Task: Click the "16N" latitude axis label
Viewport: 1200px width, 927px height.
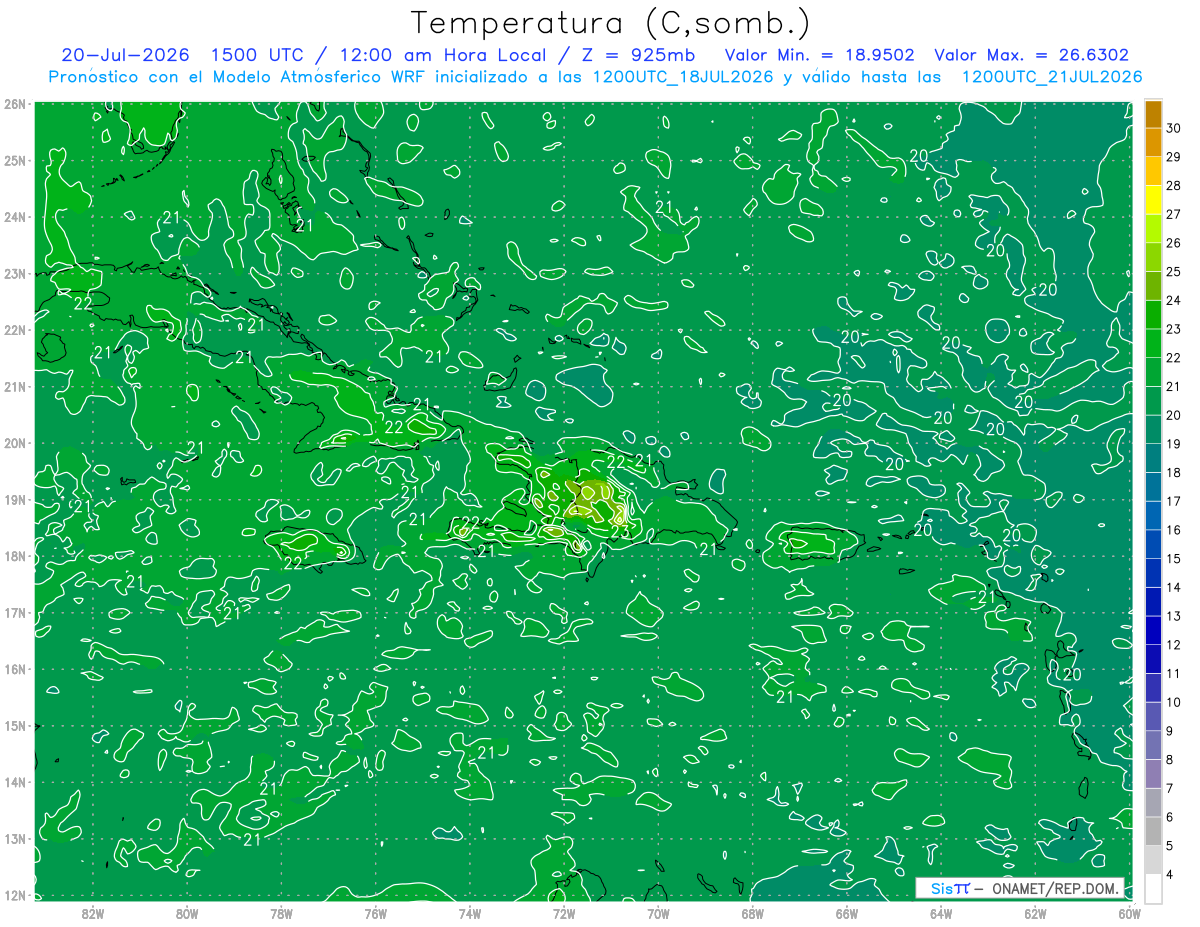Action: tap(14, 669)
